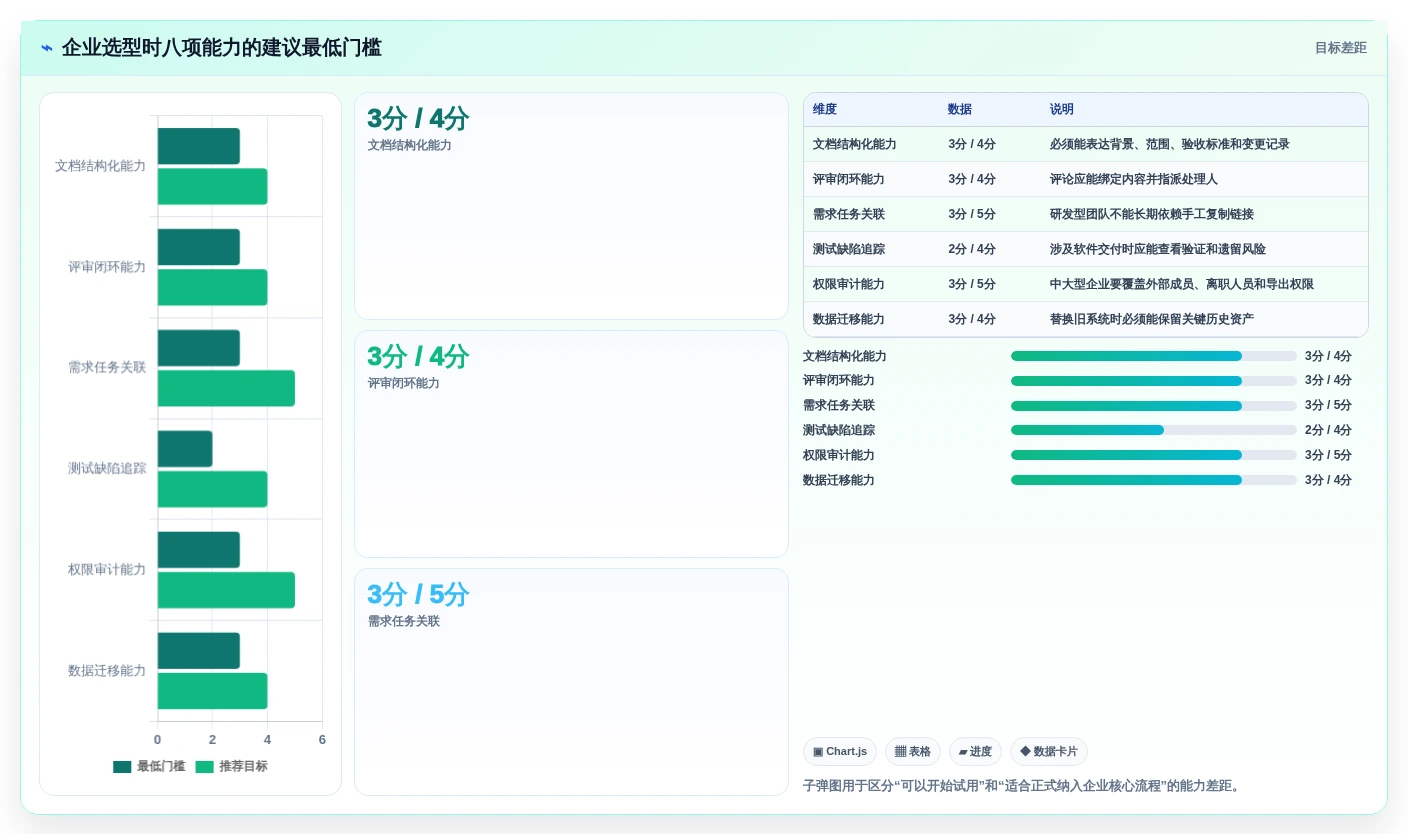Click the 权限审计能力 progress bar
This screenshot has height=834, width=1408.
click(1154, 455)
